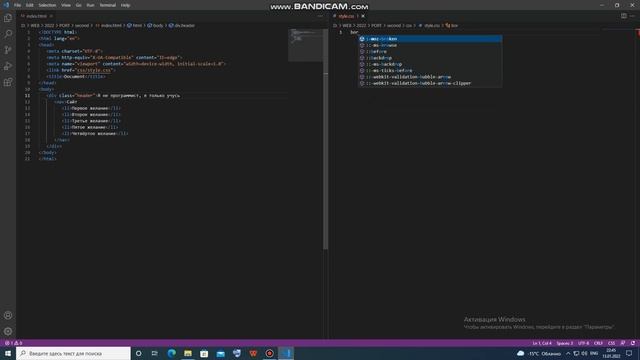This screenshot has width=640, height=360.
Task: Select ::before suggestion
Action: point(430,51)
